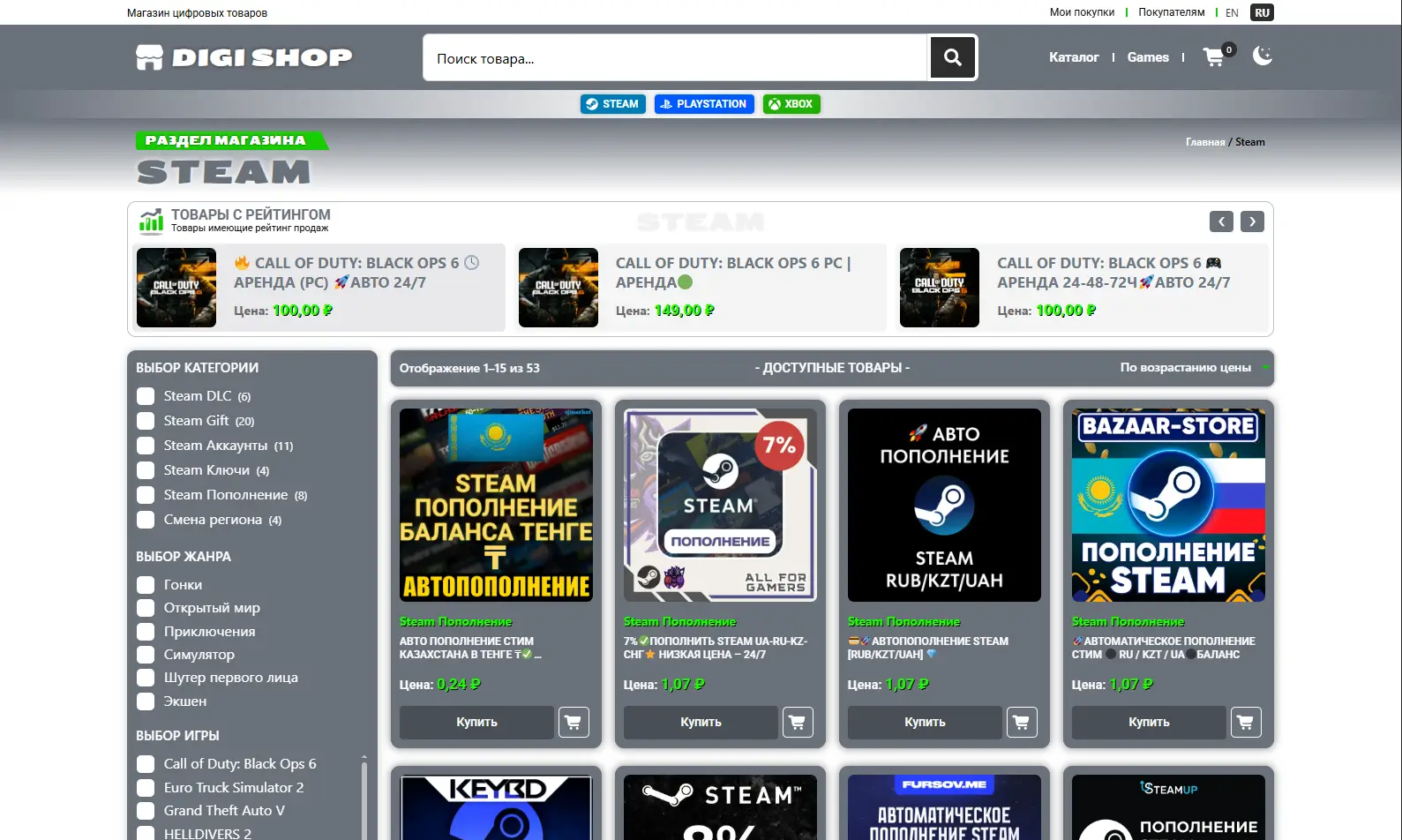Tick the Steam Пополнение checkbox
This screenshot has width=1402, height=840.
point(146,495)
